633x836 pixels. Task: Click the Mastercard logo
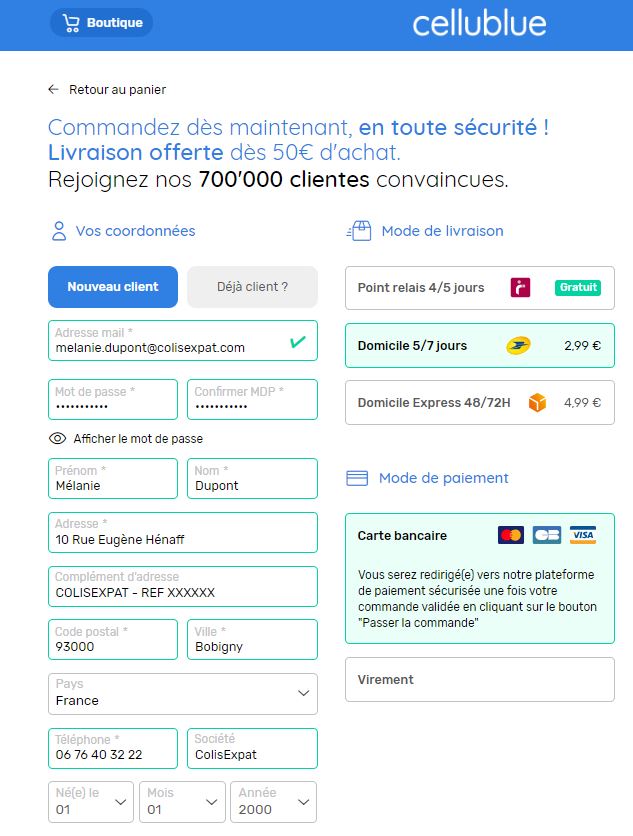tap(511, 535)
